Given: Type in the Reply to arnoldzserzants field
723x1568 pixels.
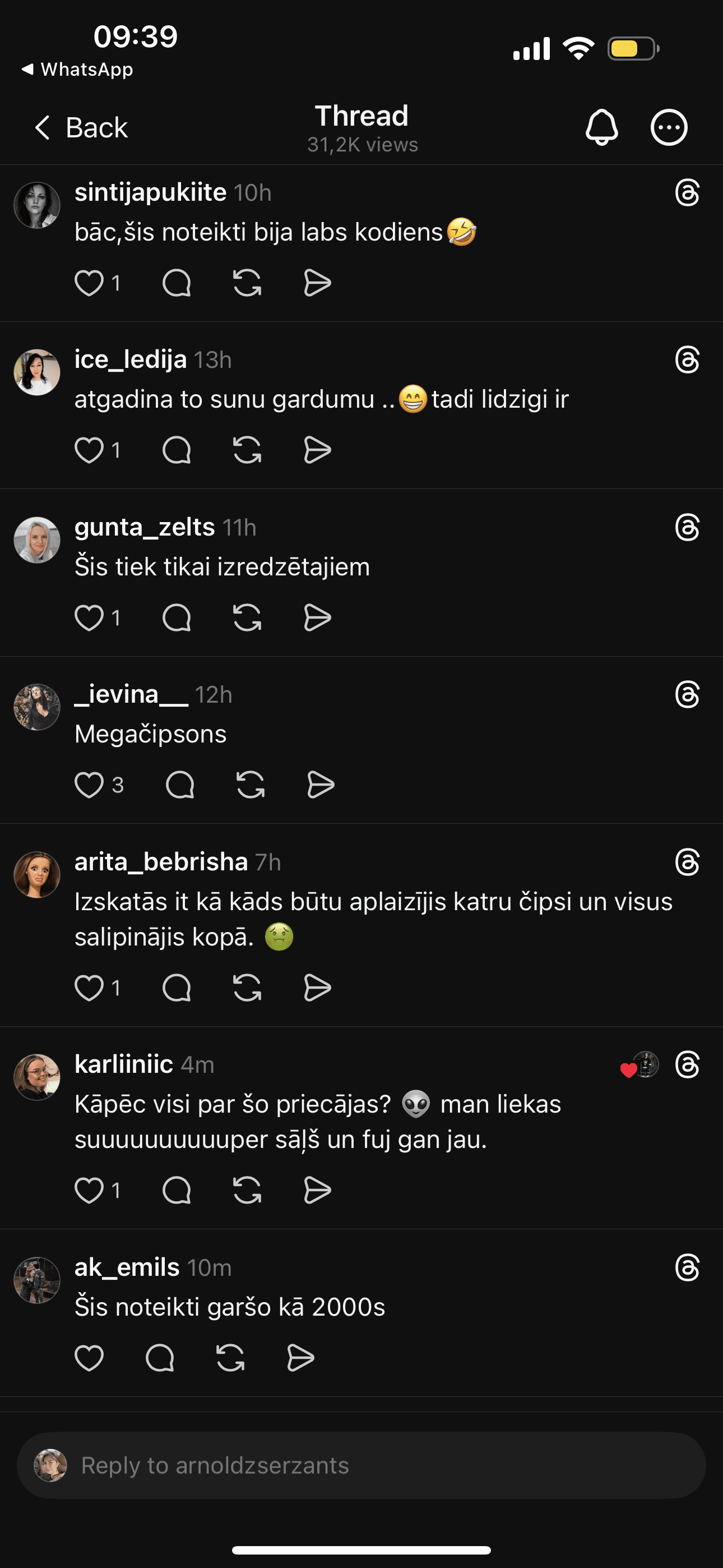Looking at the screenshot, I should (x=361, y=1465).
